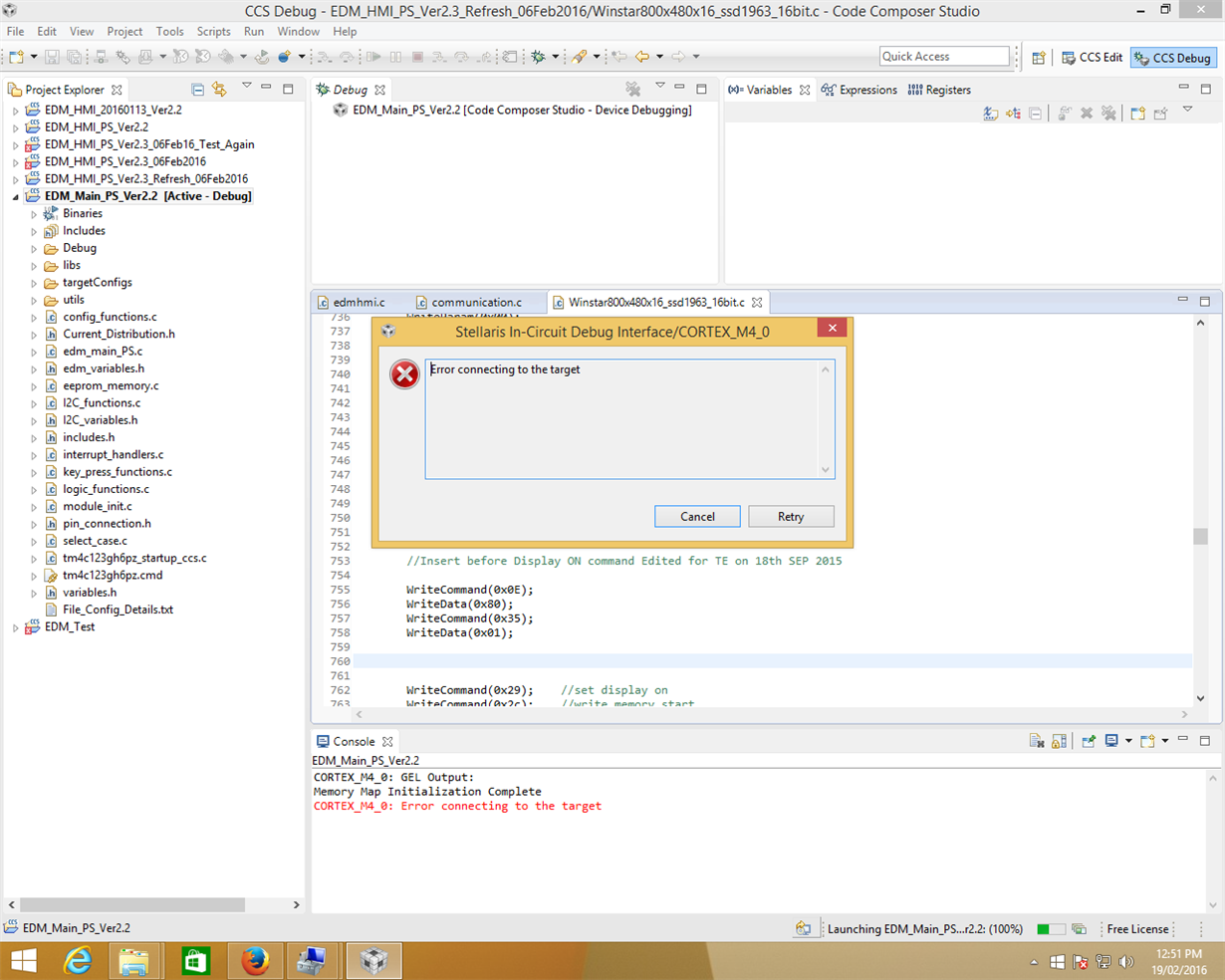This screenshot has height=980, width=1225.
Task: Select EDM_Main_PS_Ver2.2 launch in Debug view
Action: 522,111
